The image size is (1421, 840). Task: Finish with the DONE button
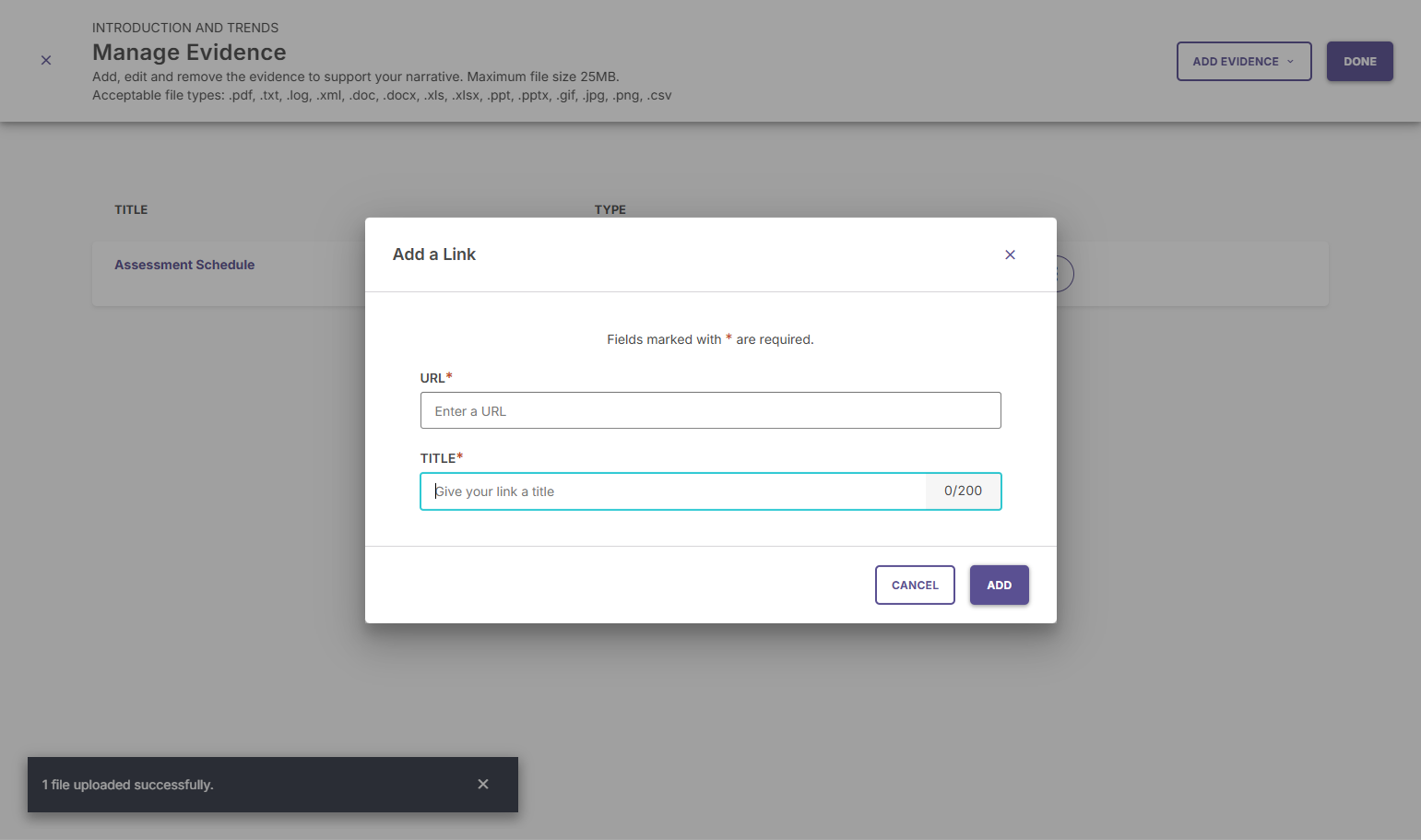coord(1359,61)
